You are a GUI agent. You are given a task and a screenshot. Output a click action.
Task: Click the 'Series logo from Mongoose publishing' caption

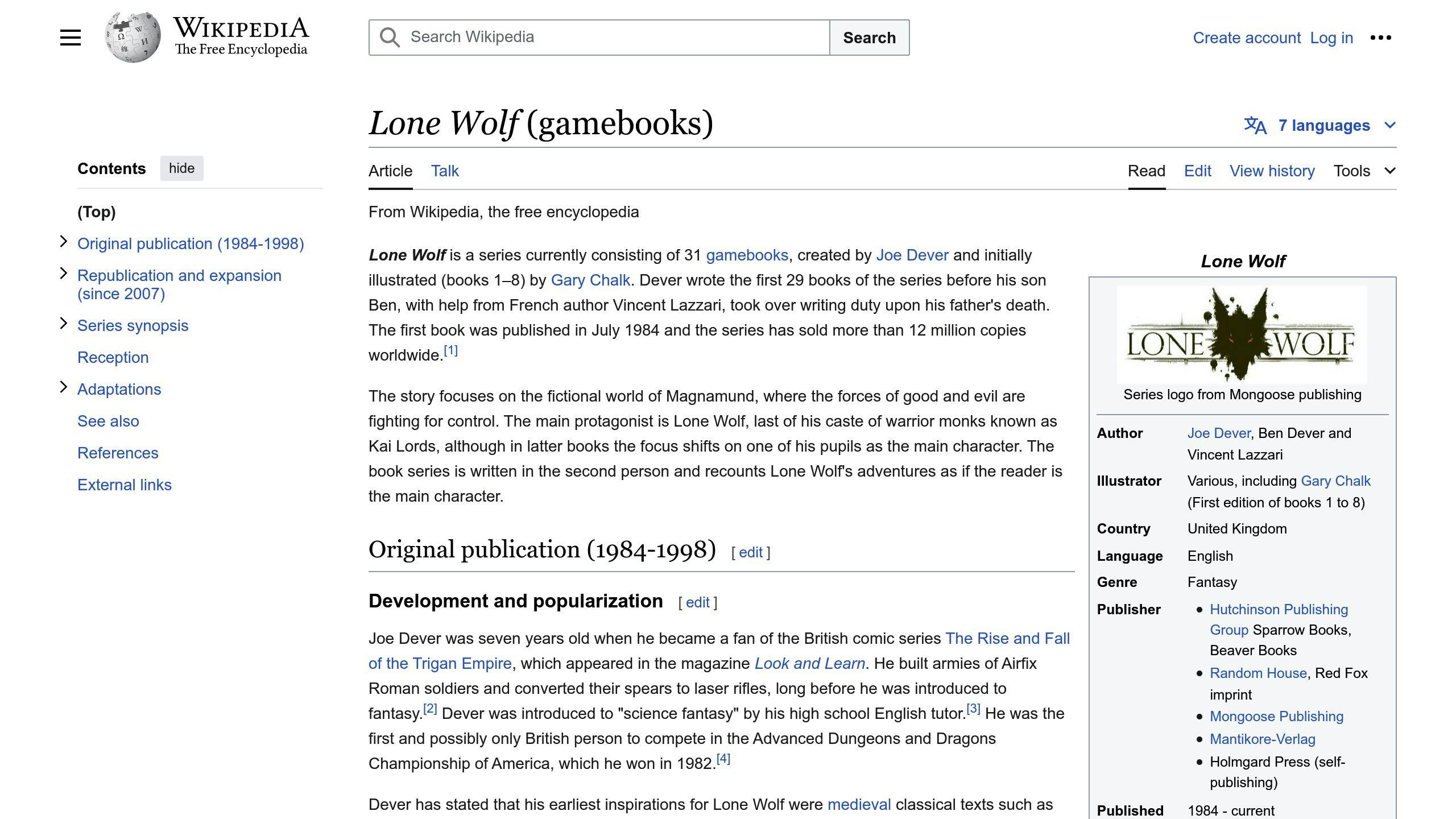click(x=1242, y=394)
